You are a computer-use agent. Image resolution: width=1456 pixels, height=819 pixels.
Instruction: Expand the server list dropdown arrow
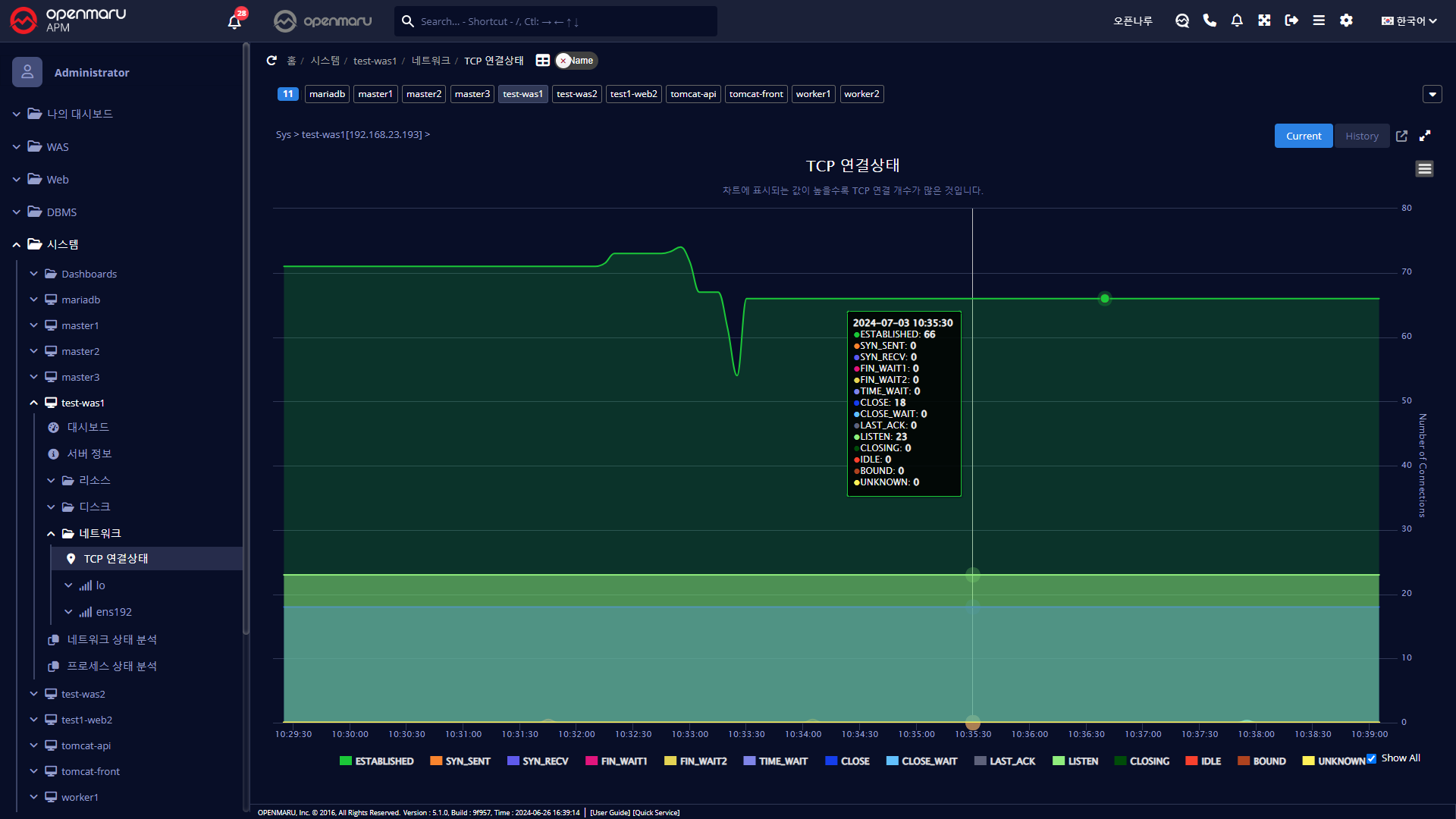(x=1432, y=94)
